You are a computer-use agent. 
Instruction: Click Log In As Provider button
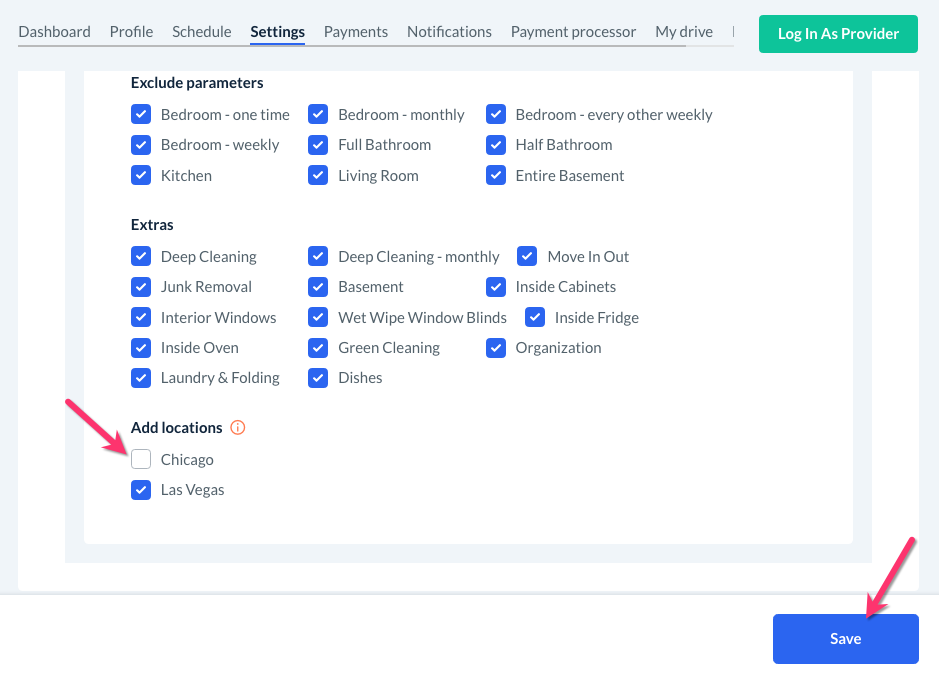[838, 33]
